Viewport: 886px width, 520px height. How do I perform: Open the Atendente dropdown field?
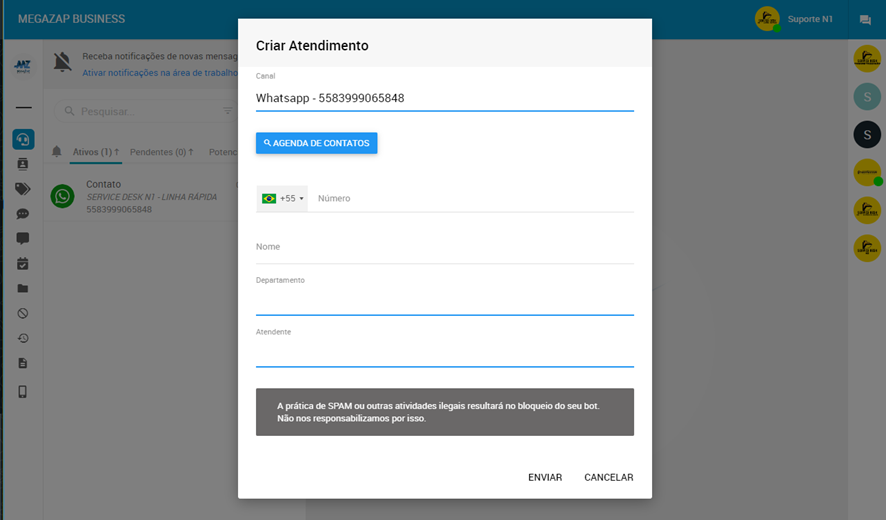tap(444, 353)
